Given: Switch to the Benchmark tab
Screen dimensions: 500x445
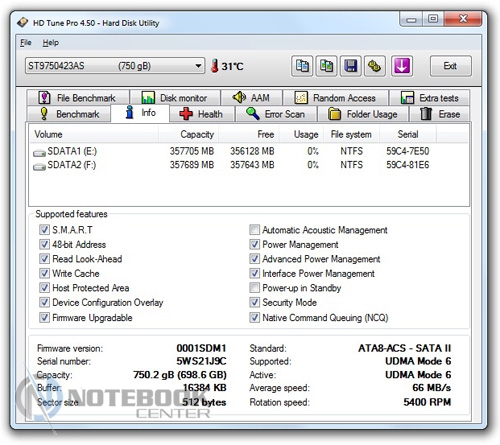Looking at the screenshot, I should 69,114.
